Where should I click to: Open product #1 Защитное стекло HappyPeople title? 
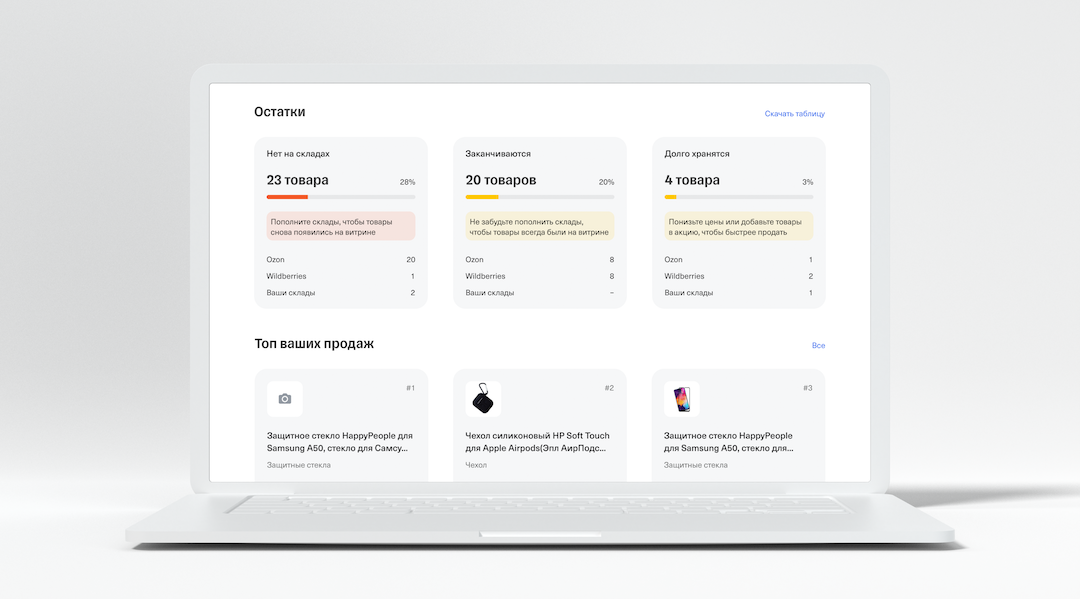click(x=340, y=441)
